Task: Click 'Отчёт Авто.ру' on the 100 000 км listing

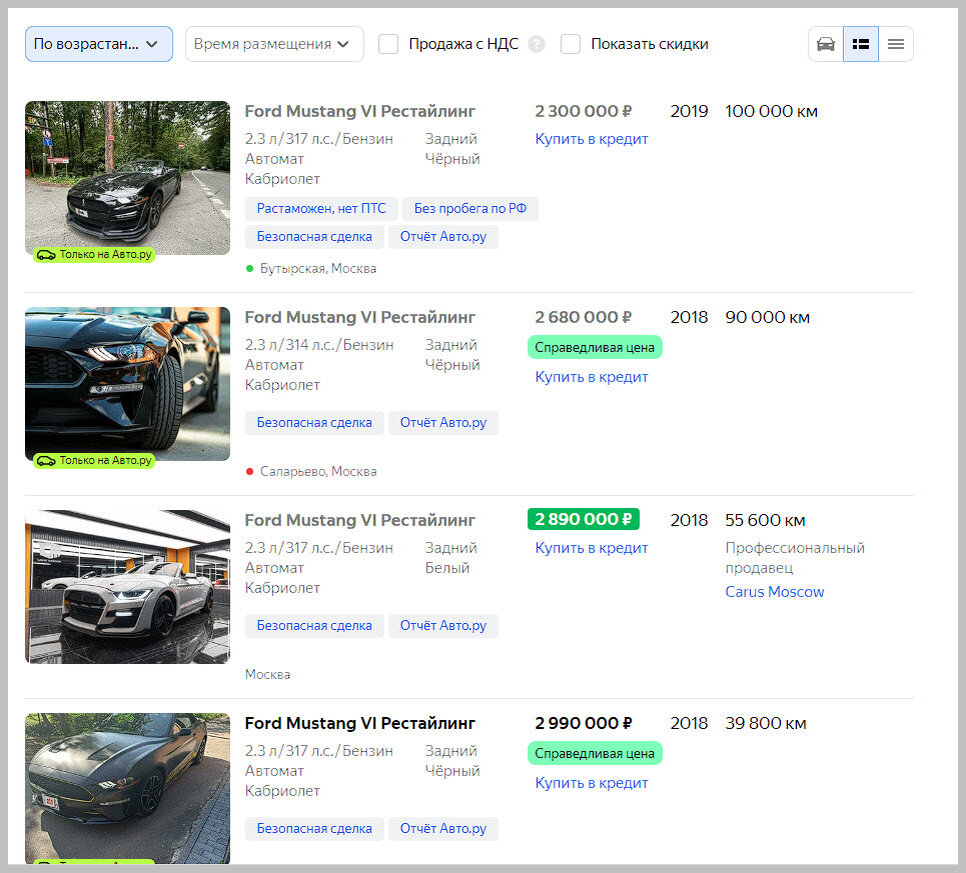Action: tap(443, 237)
